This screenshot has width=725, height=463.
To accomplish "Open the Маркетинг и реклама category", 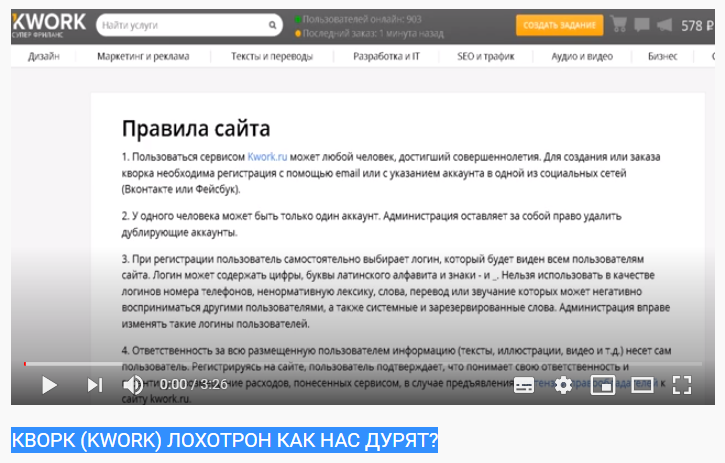I will (143, 56).
